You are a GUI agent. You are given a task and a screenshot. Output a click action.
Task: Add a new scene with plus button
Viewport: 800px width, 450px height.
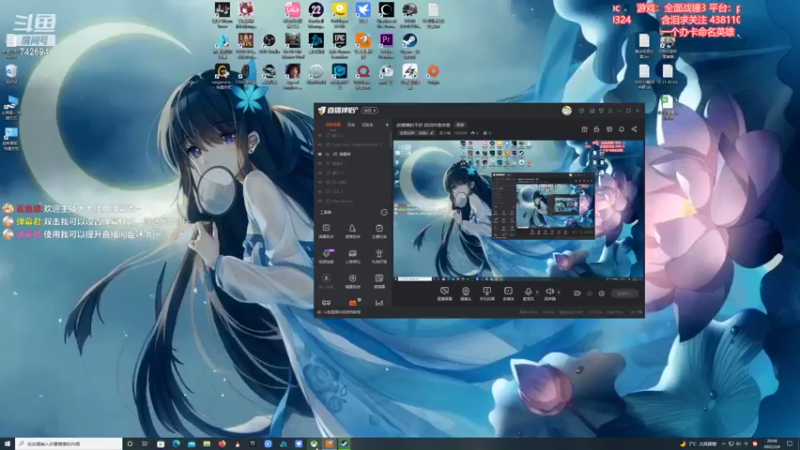[x=387, y=125]
